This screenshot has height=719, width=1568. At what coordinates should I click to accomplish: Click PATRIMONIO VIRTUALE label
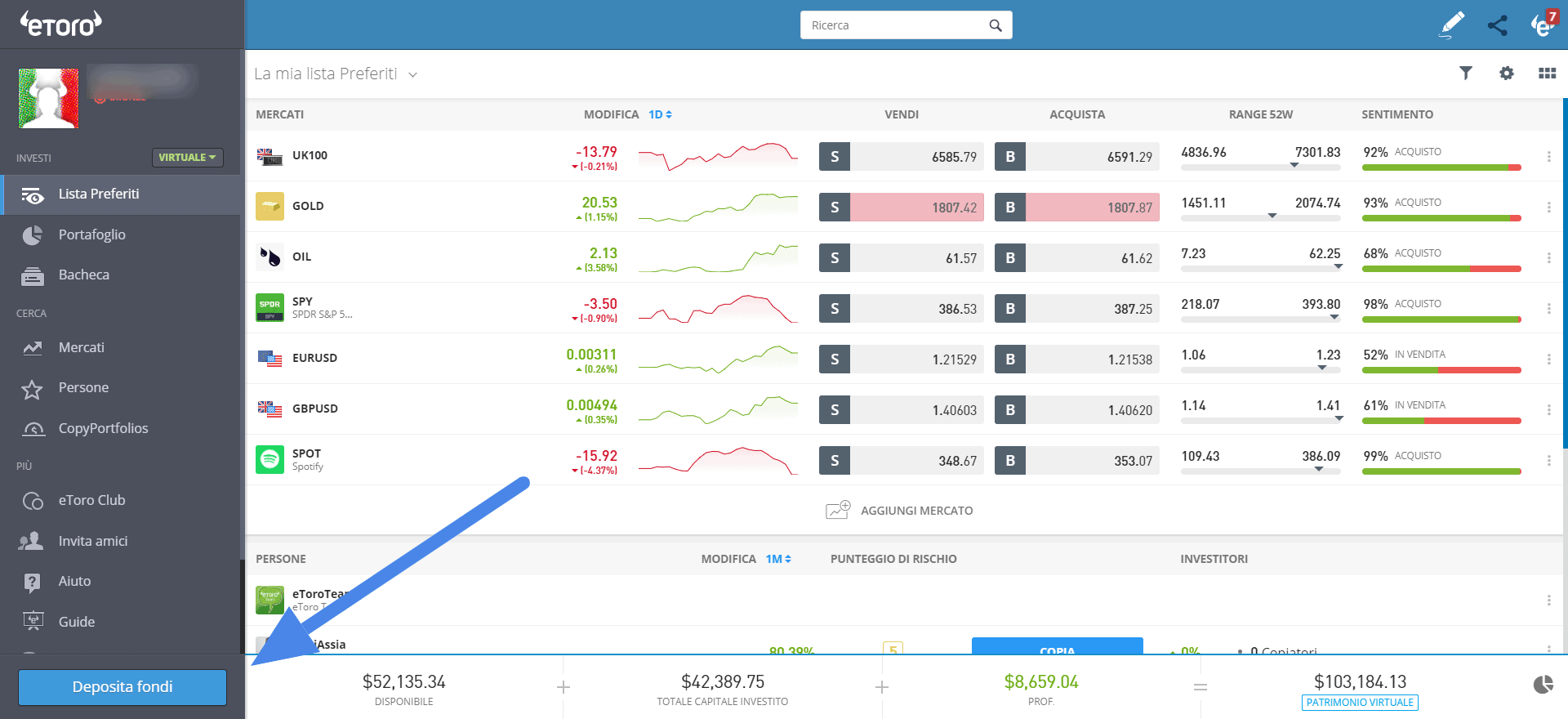(1360, 702)
